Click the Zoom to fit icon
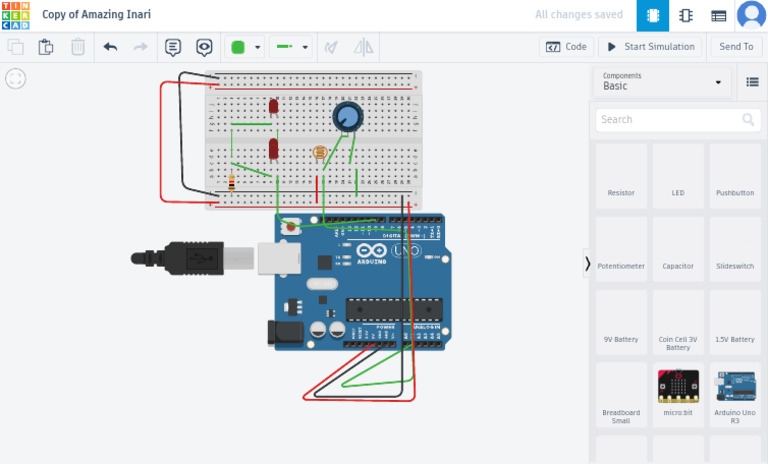The height and width of the screenshot is (464, 768). pos(16,78)
